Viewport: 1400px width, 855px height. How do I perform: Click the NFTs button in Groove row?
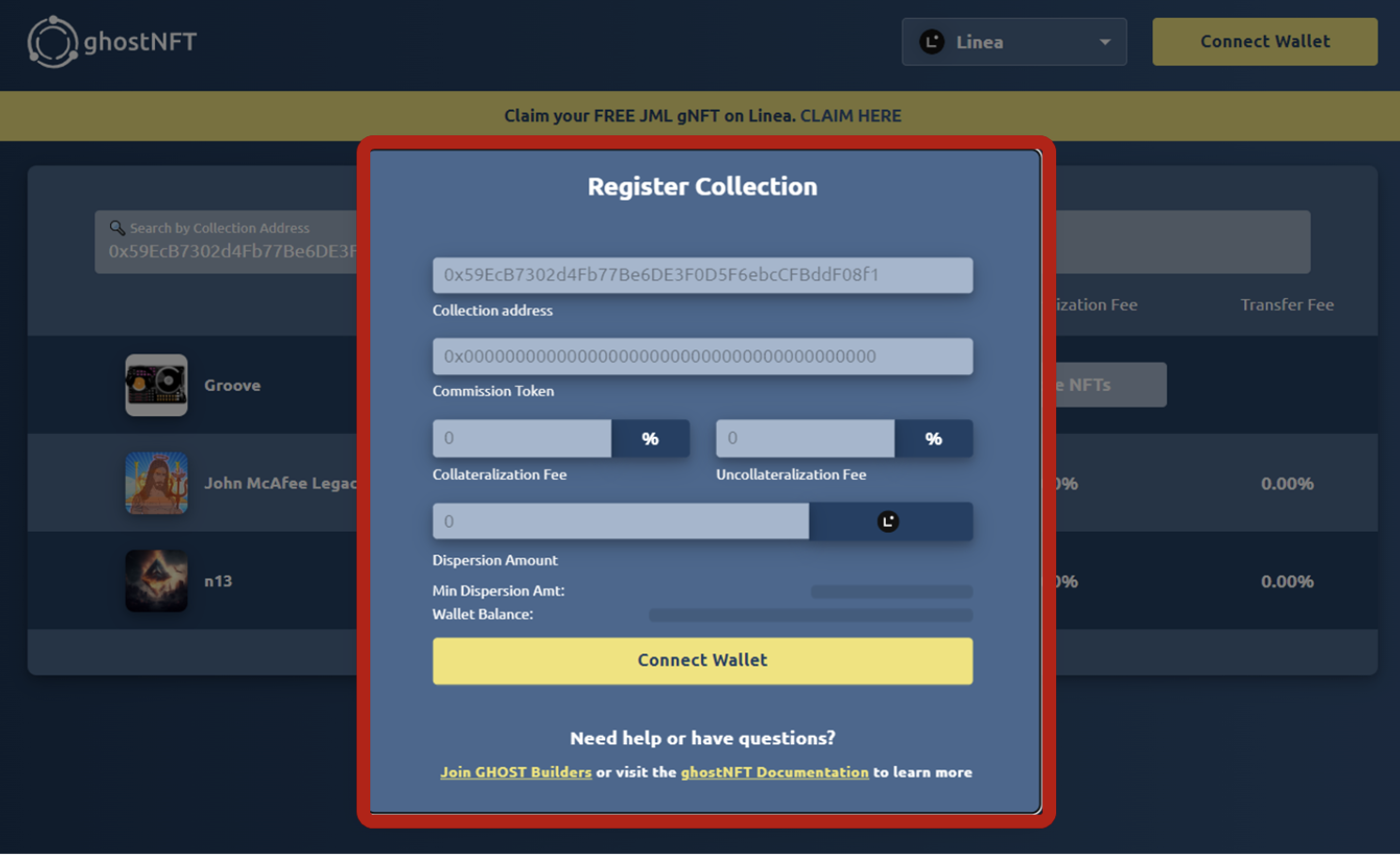point(1111,385)
